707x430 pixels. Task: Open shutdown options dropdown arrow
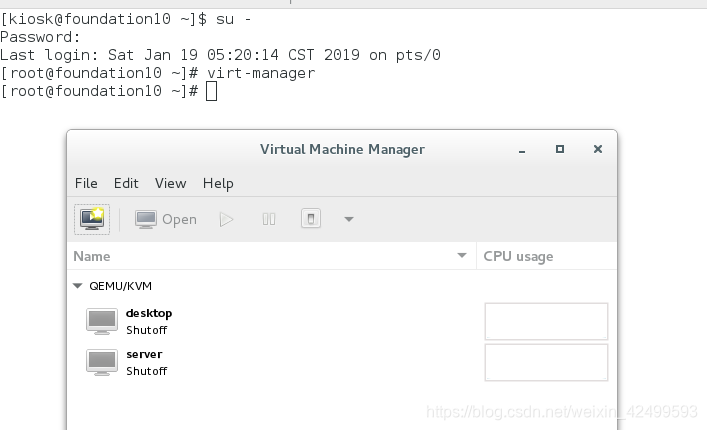pos(349,220)
